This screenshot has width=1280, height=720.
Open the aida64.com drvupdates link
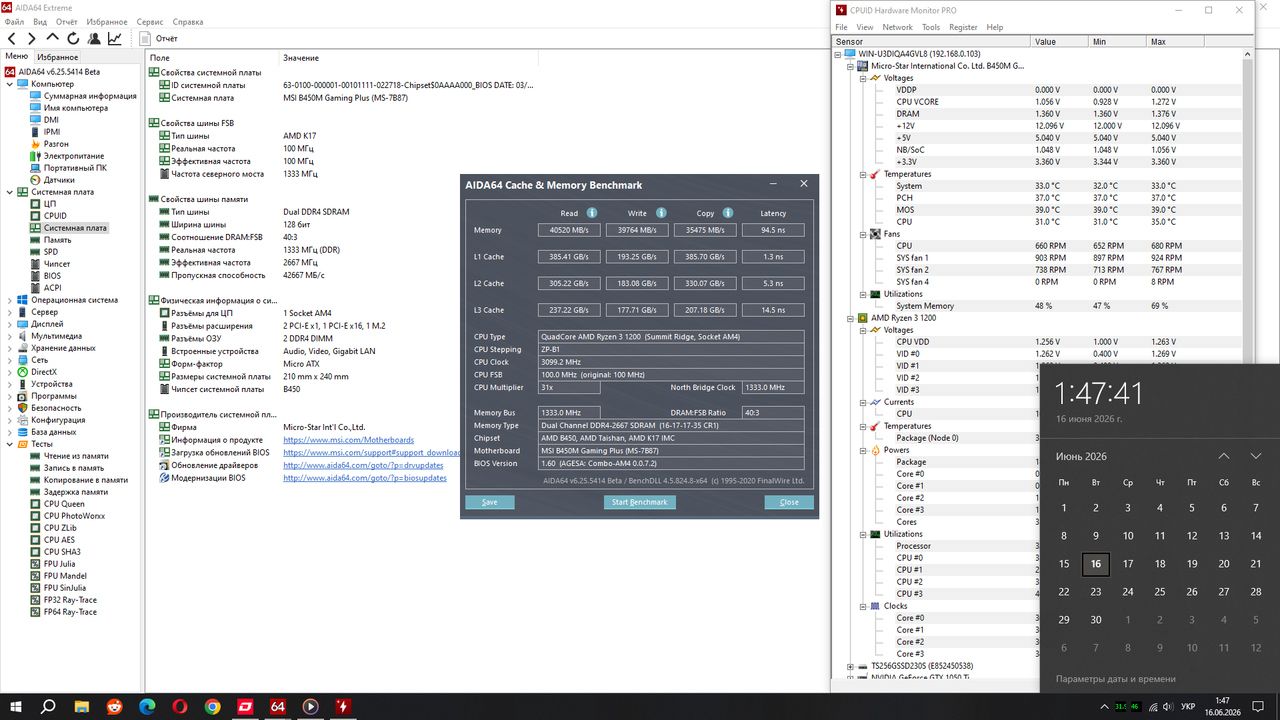[363, 465]
